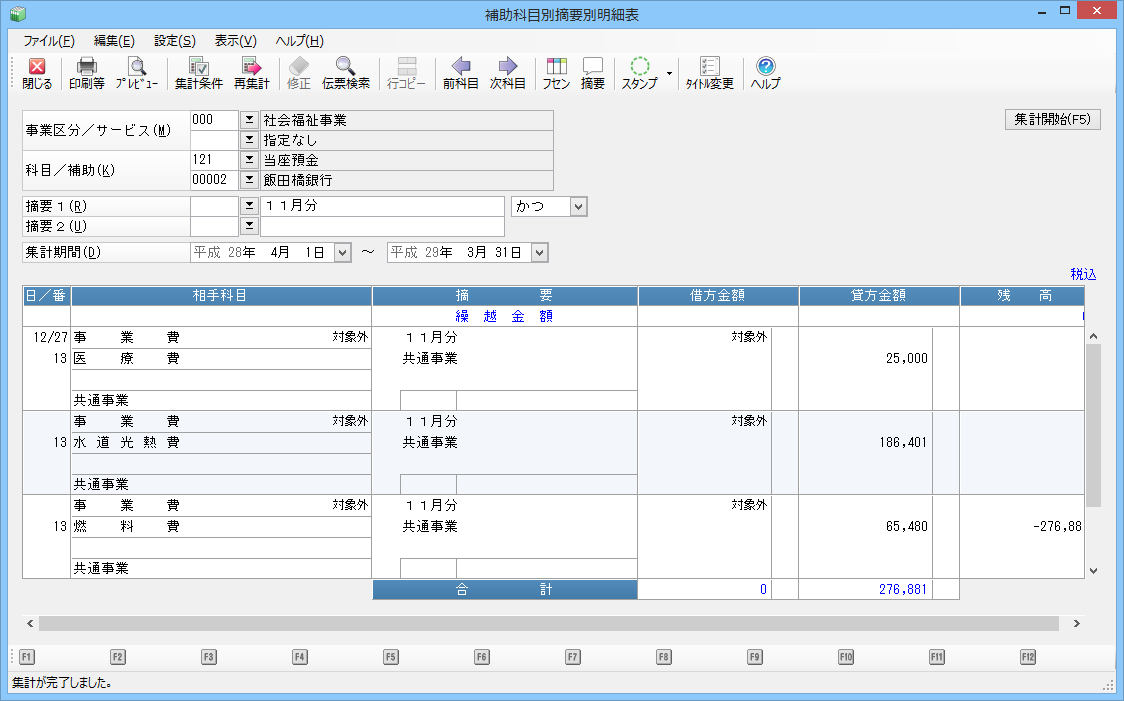Open the start date 4月 1日 dropdown

[343, 253]
